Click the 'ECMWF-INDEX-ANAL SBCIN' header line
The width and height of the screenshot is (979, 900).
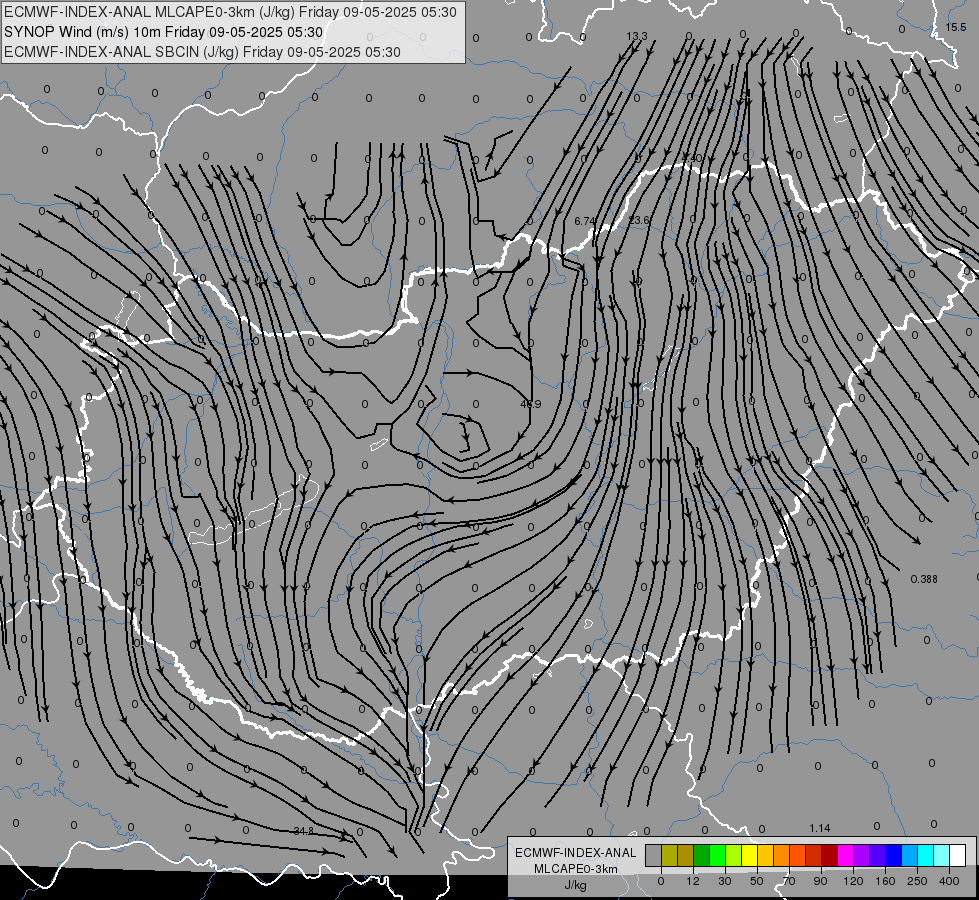(x=202, y=52)
